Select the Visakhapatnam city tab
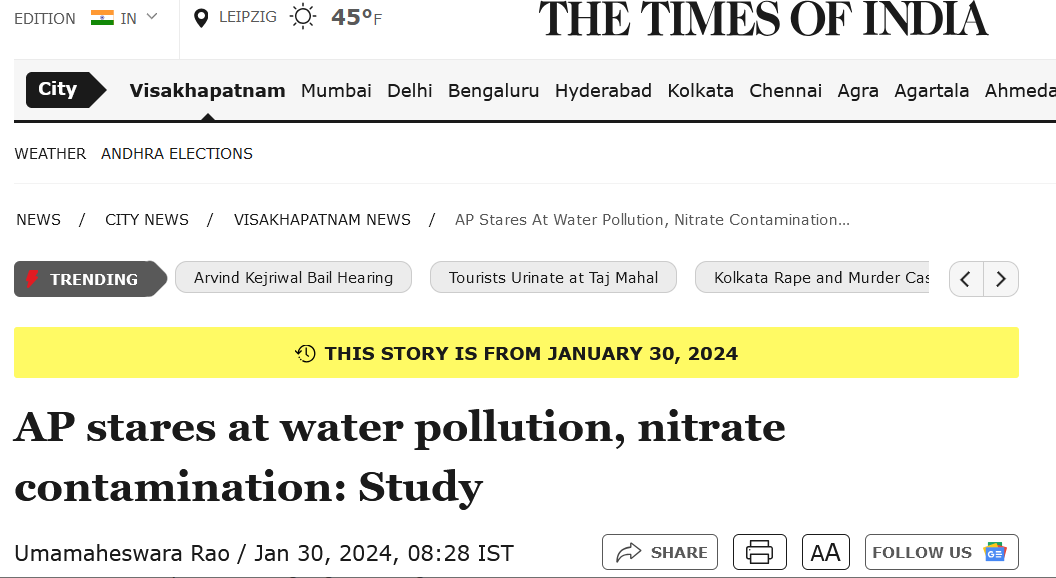1056x578 pixels. [207, 91]
